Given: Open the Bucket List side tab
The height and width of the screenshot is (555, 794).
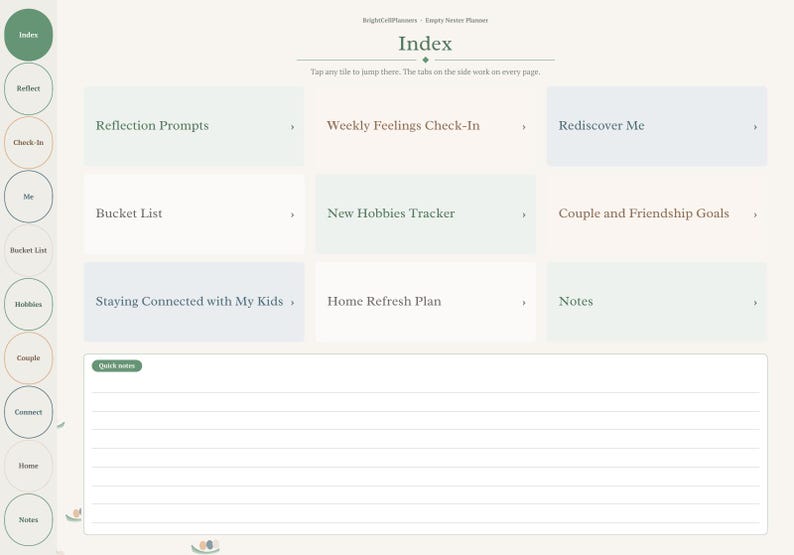Looking at the screenshot, I should click(x=28, y=250).
